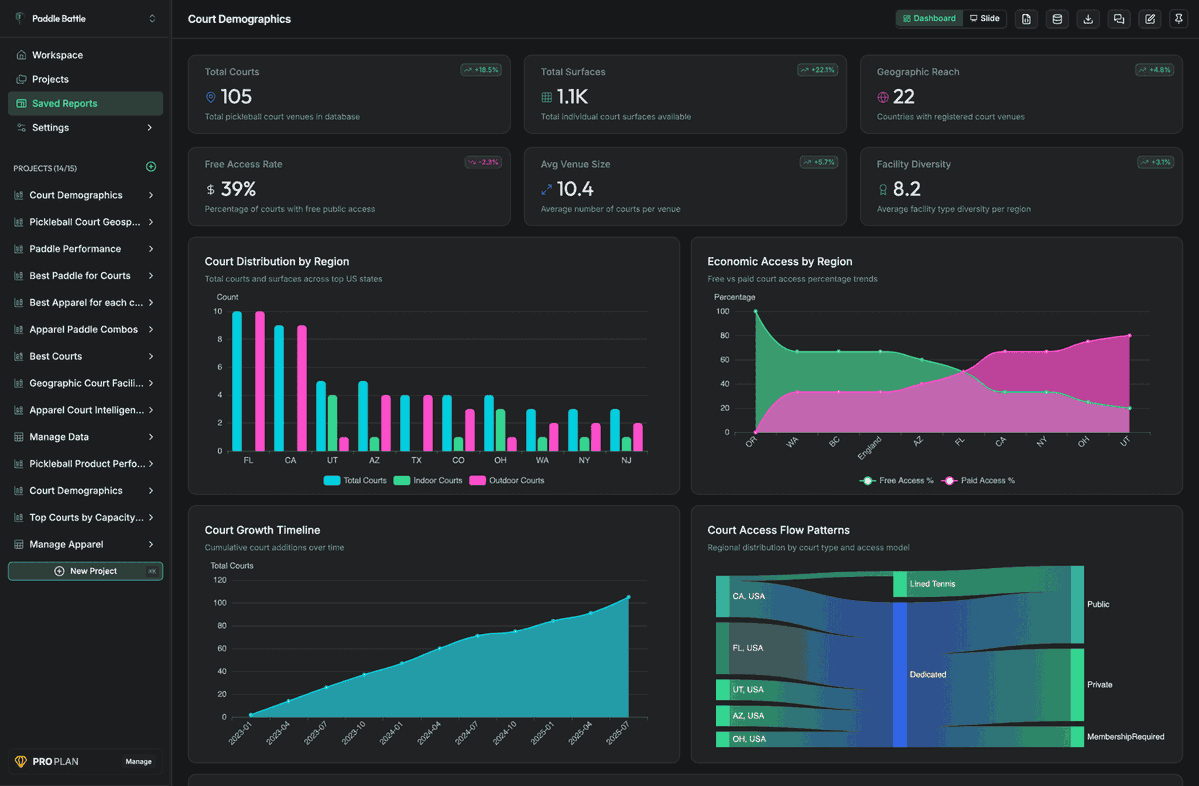Click the Projects folder icon

pos(21,80)
